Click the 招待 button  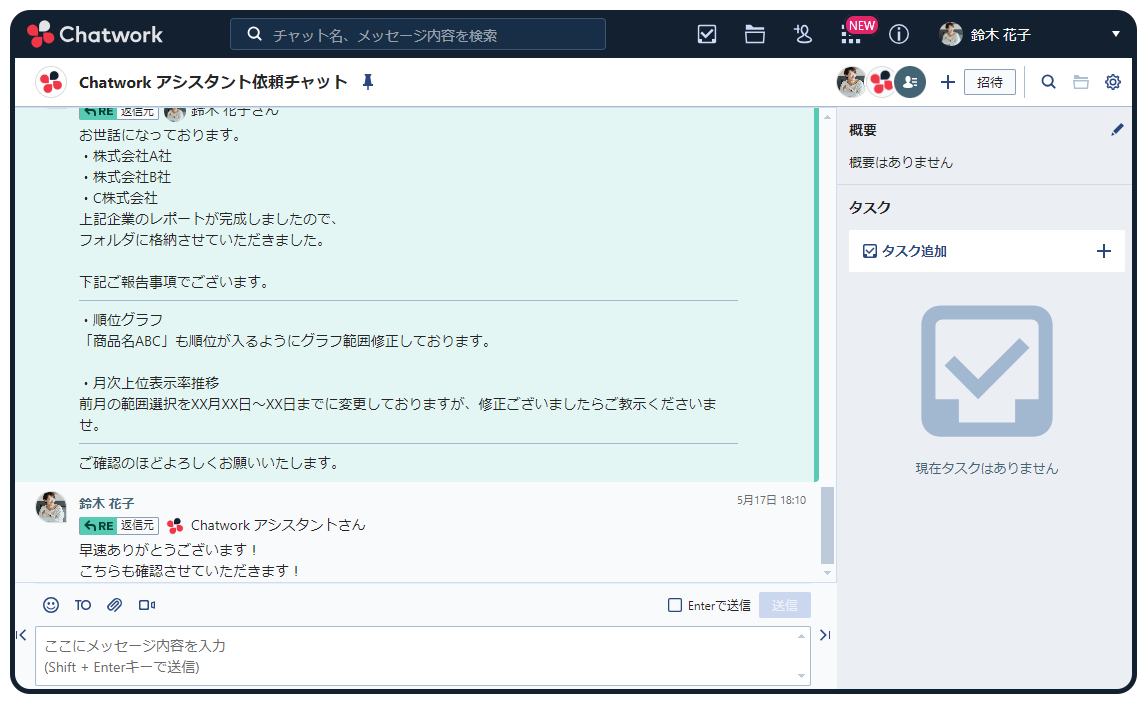pyautogui.click(x=989, y=82)
